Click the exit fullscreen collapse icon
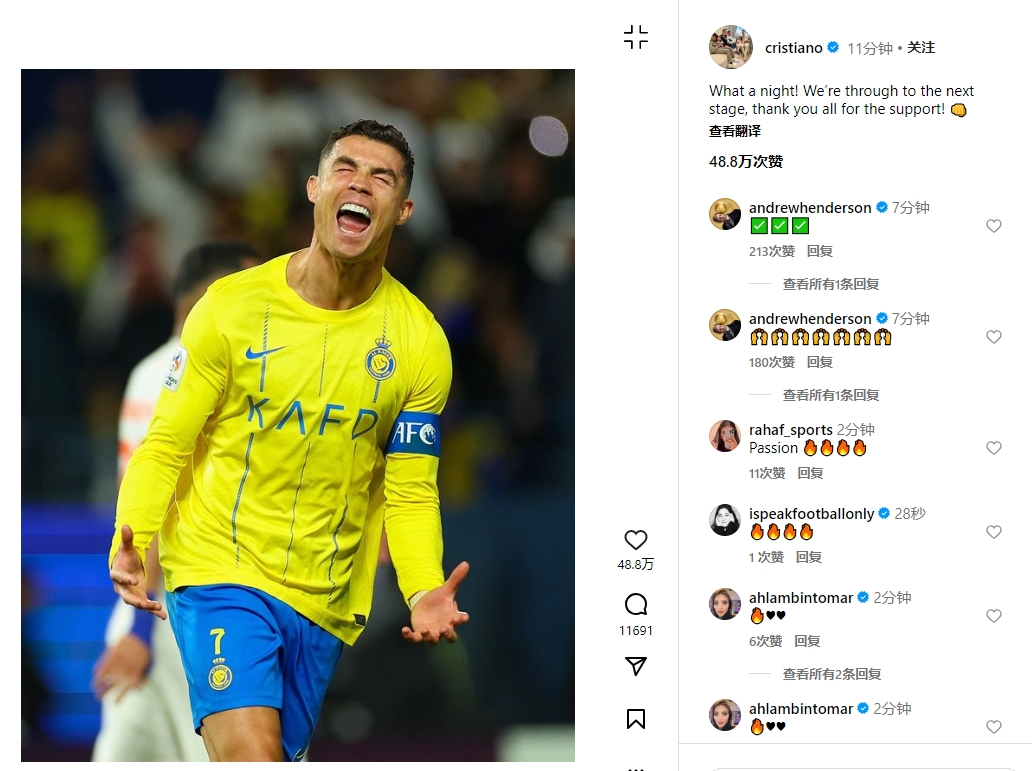The height and width of the screenshot is (771, 1032). pos(636,38)
